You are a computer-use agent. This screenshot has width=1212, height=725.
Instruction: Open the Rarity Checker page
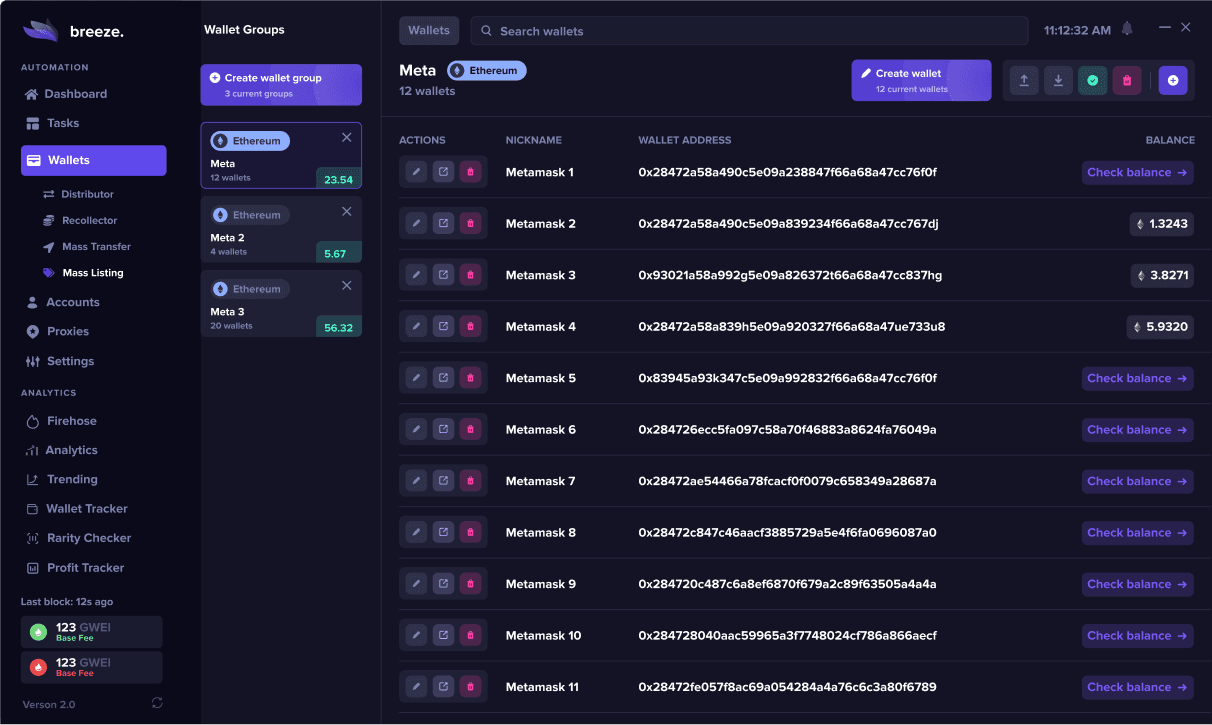tap(89, 537)
